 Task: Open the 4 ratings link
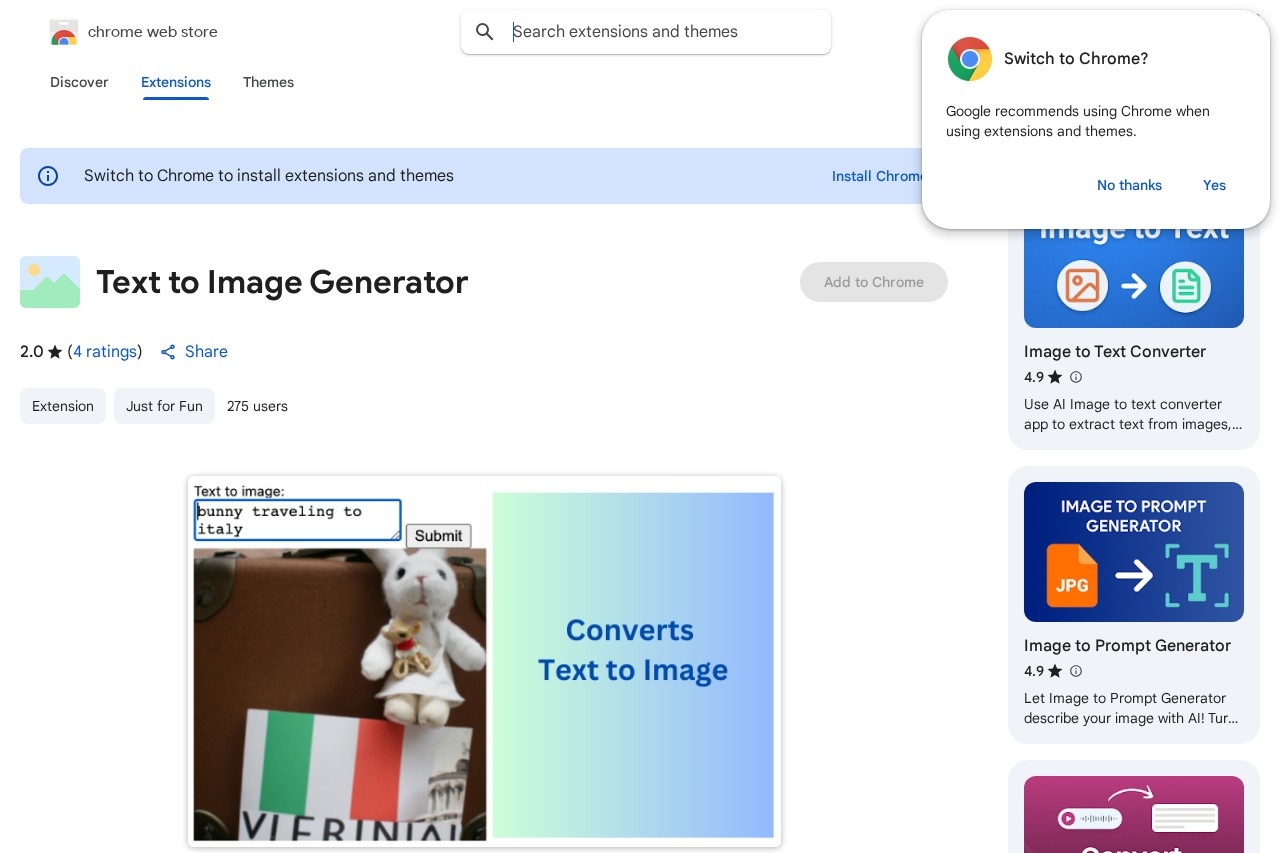point(105,352)
